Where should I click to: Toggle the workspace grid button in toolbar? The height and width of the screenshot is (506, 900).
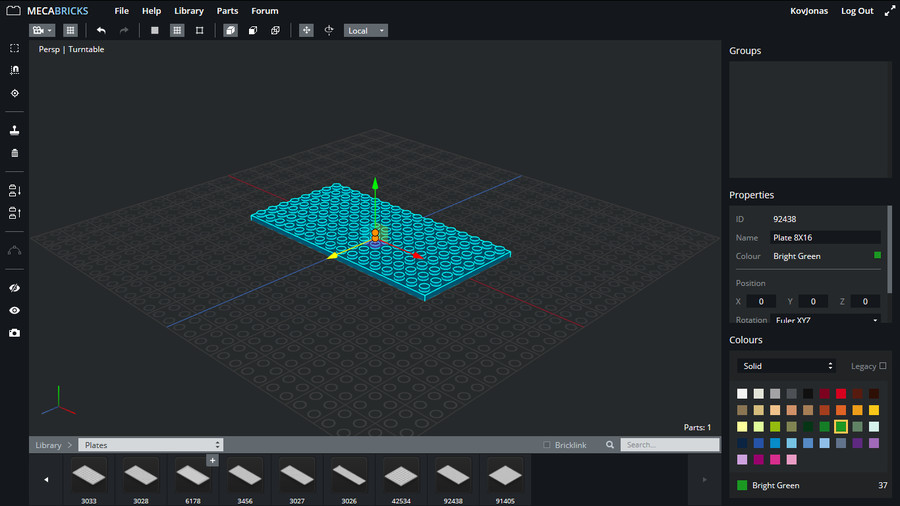70,30
